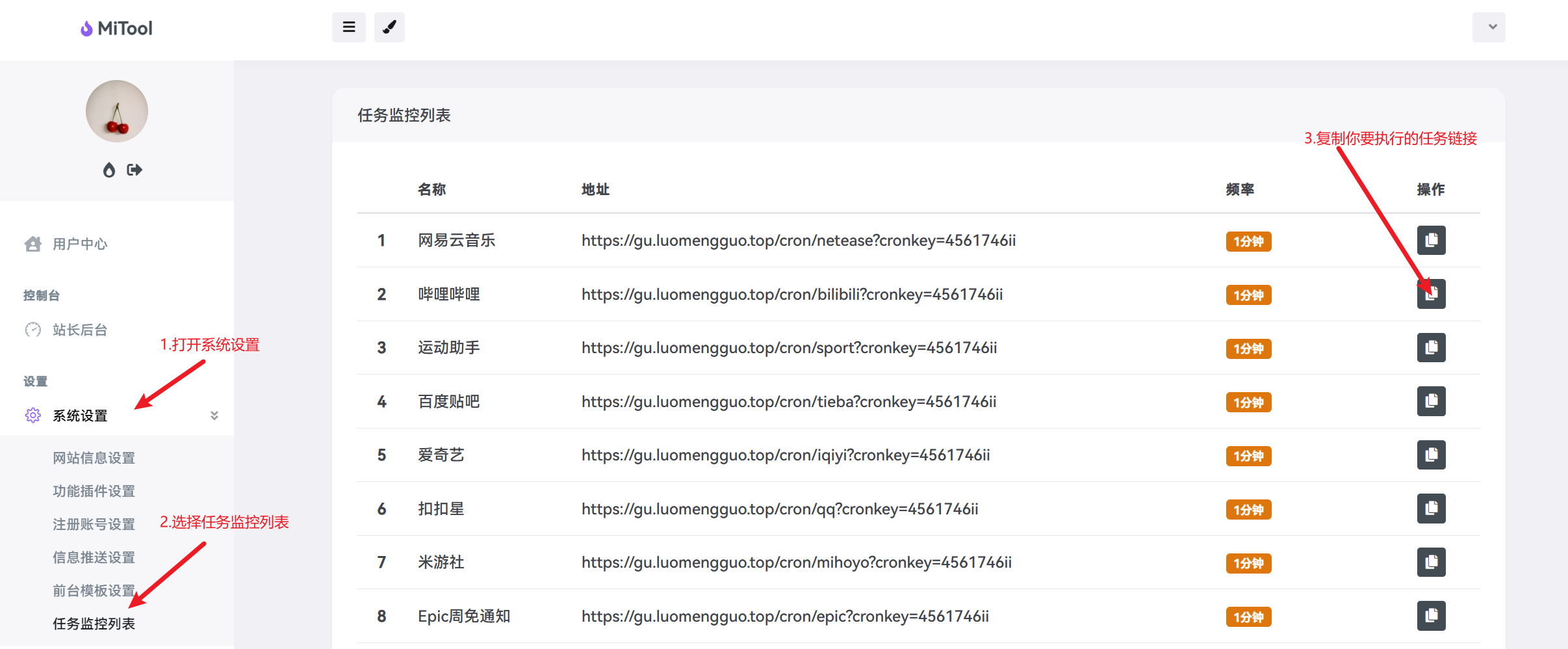Image resolution: width=1568 pixels, height=649 pixels.
Task: Open 功能插件设置 submenu
Action: click(94, 491)
